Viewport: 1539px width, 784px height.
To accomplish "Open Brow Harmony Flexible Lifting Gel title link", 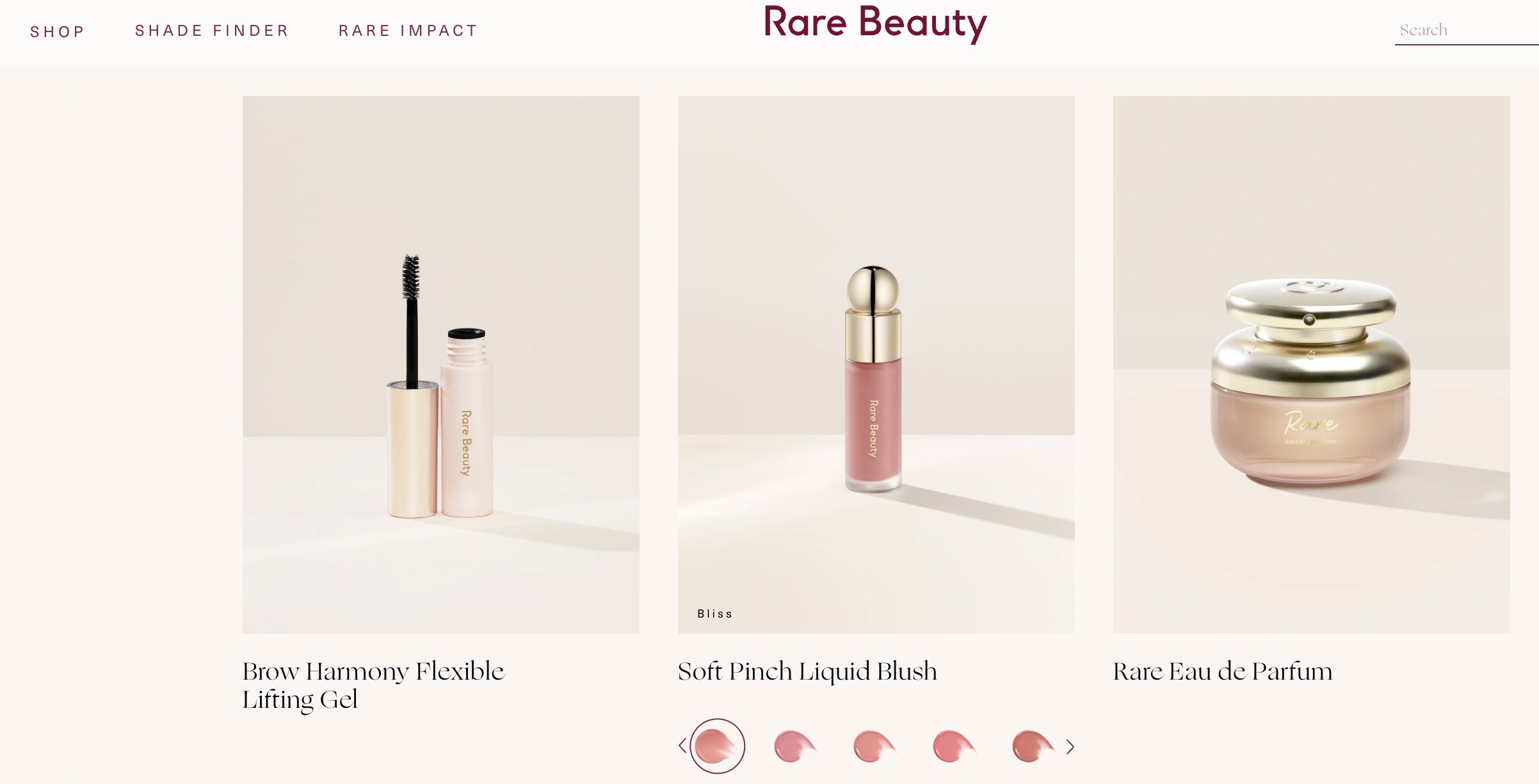I will pos(373,685).
